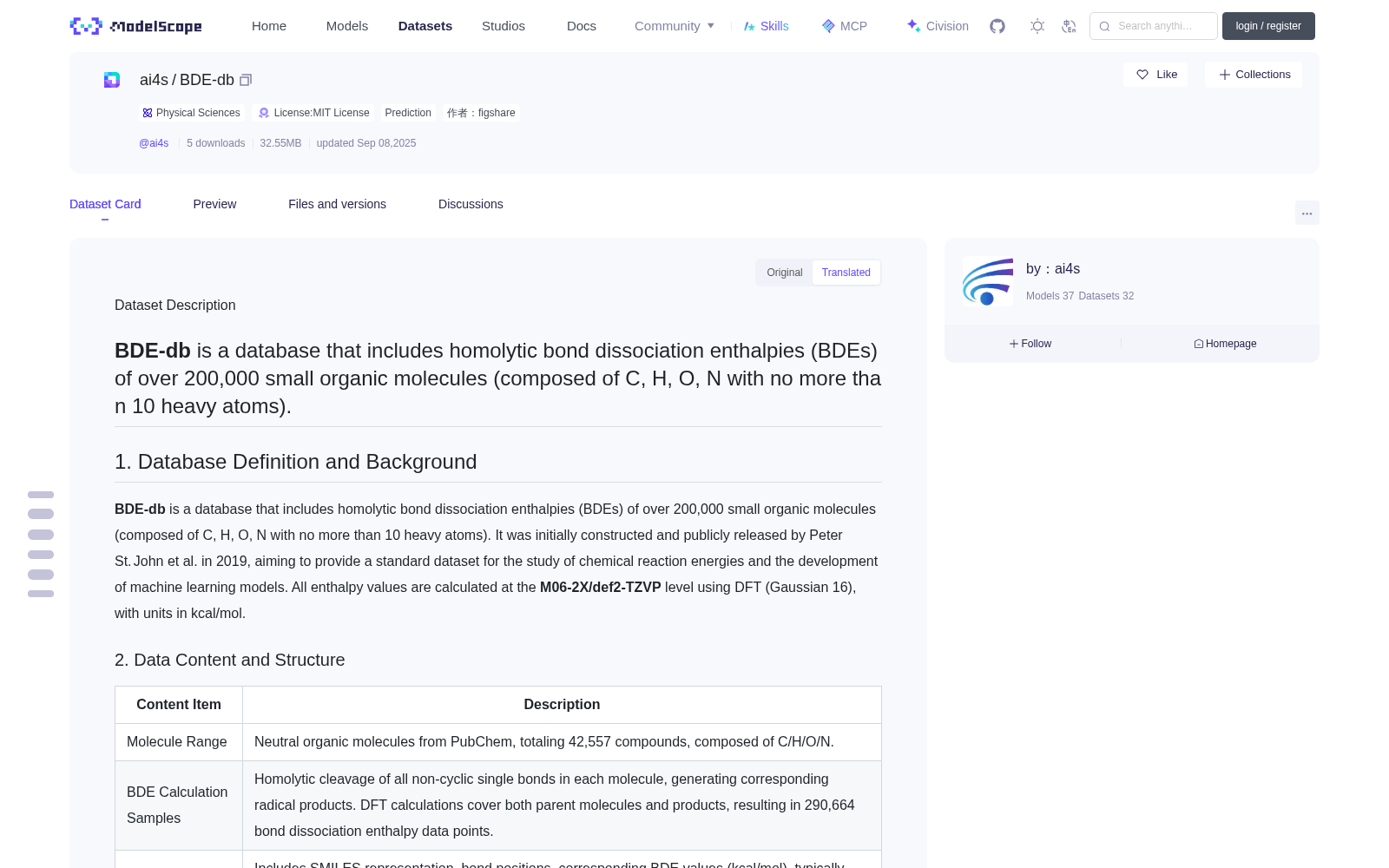Click the Prediction tag
1389x868 pixels.
point(408,113)
